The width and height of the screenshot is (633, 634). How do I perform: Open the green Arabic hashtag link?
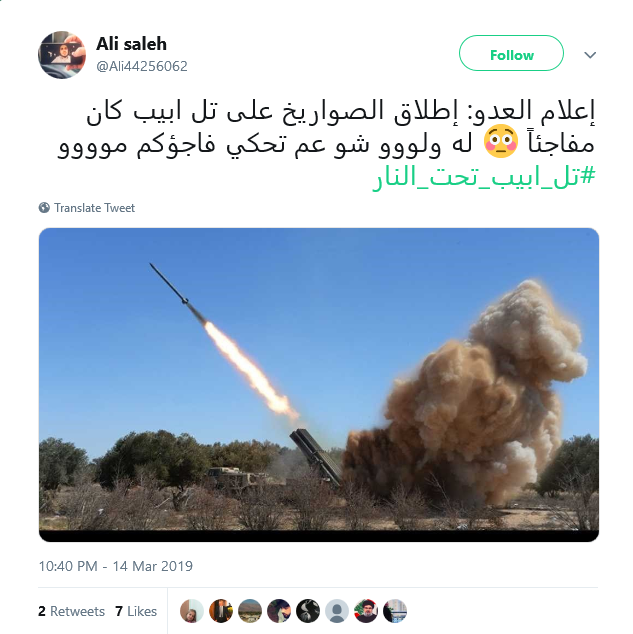[x=484, y=177]
